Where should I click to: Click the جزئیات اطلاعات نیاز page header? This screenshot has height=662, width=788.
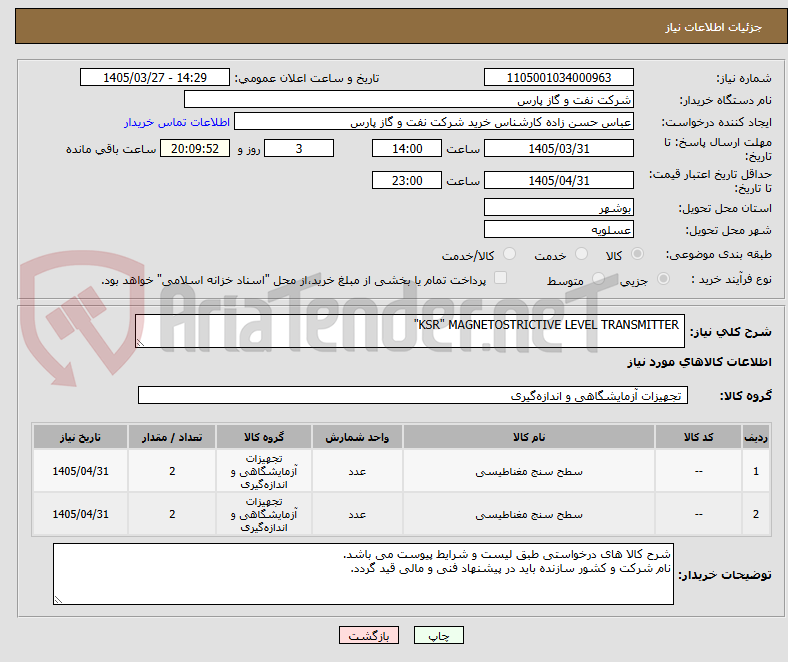coord(714,27)
